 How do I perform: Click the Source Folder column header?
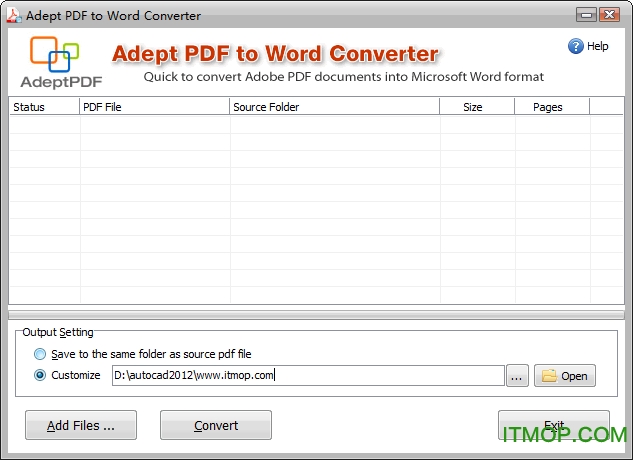tap(335, 107)
